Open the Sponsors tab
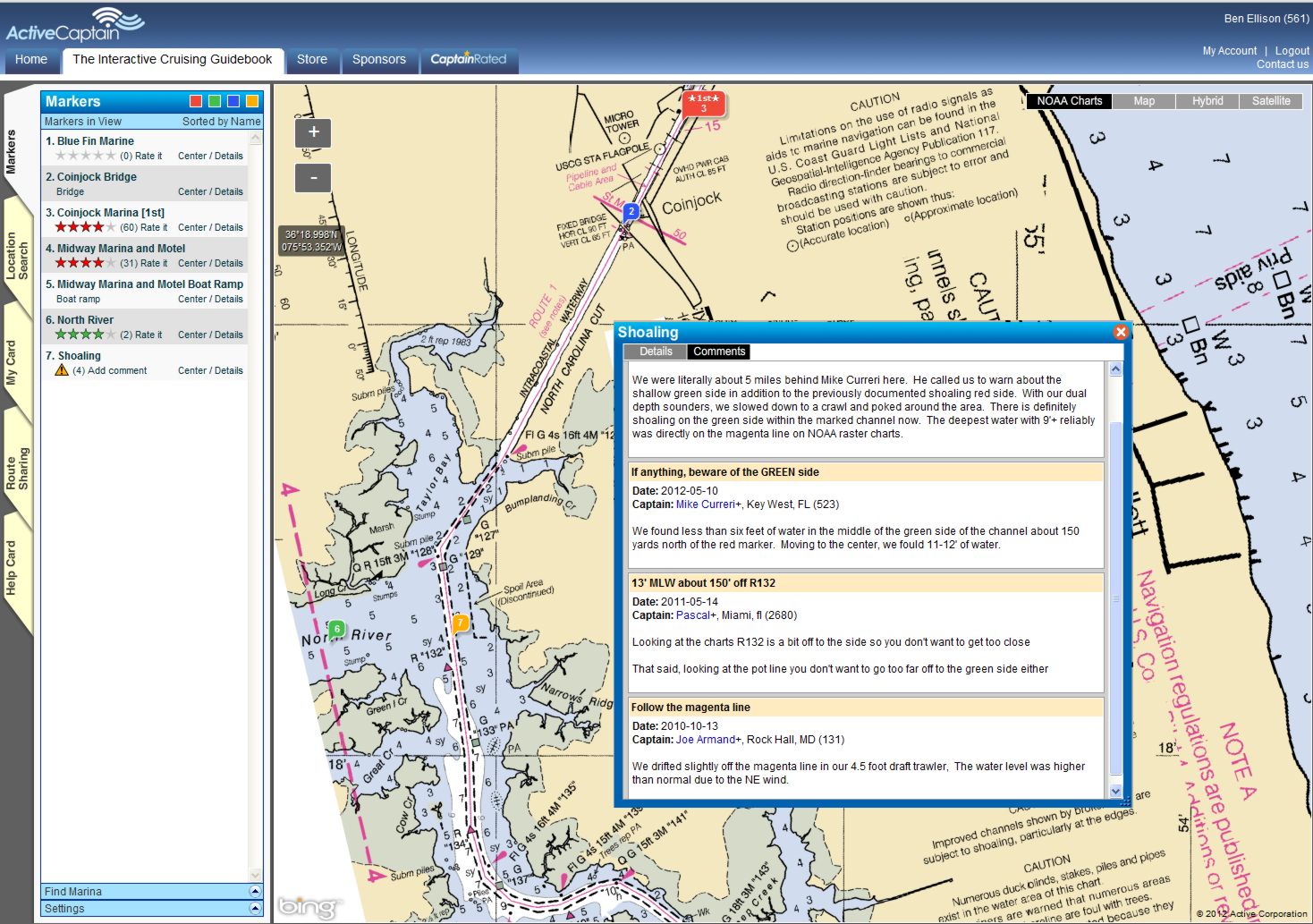This screenshot has width=1313, height=924. coord(379,60)
